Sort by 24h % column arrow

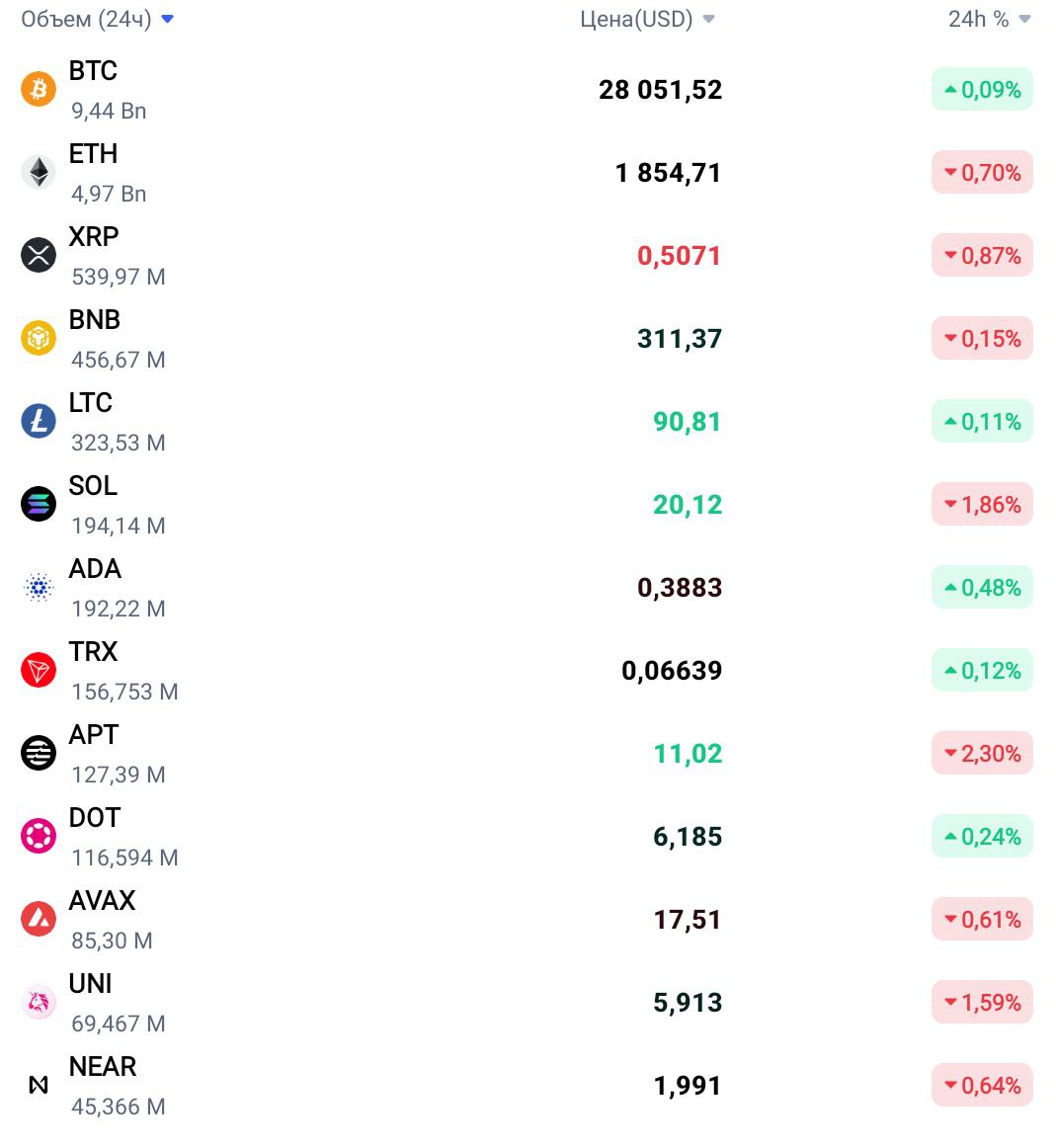pos(1024,19)
